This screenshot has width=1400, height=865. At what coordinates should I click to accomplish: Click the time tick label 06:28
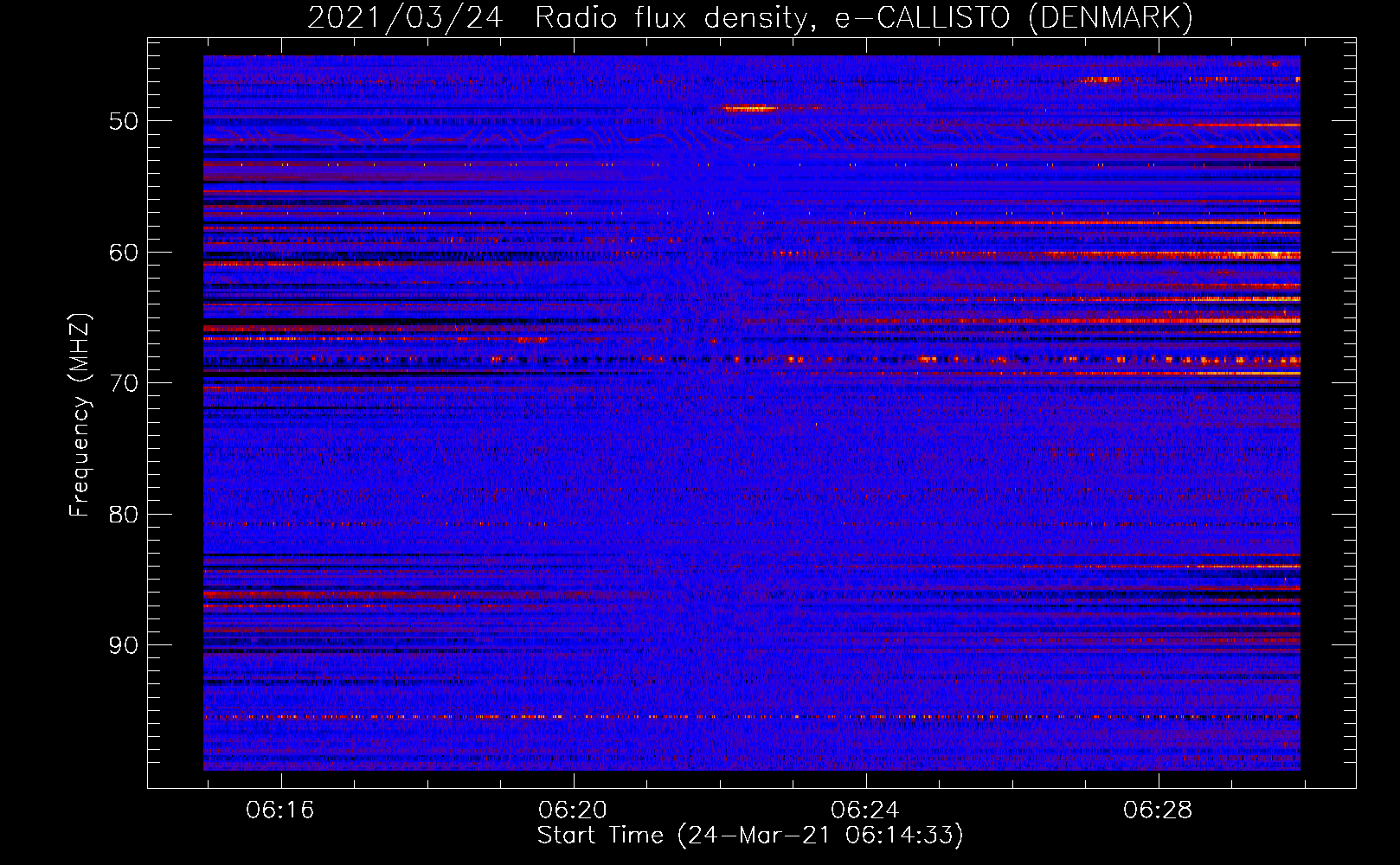click(1158, 810)
